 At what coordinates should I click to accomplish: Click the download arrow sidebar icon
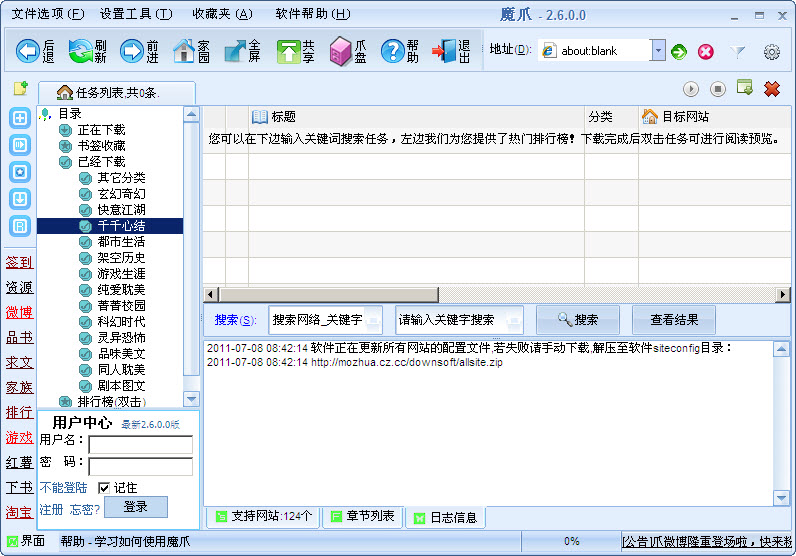20,199
